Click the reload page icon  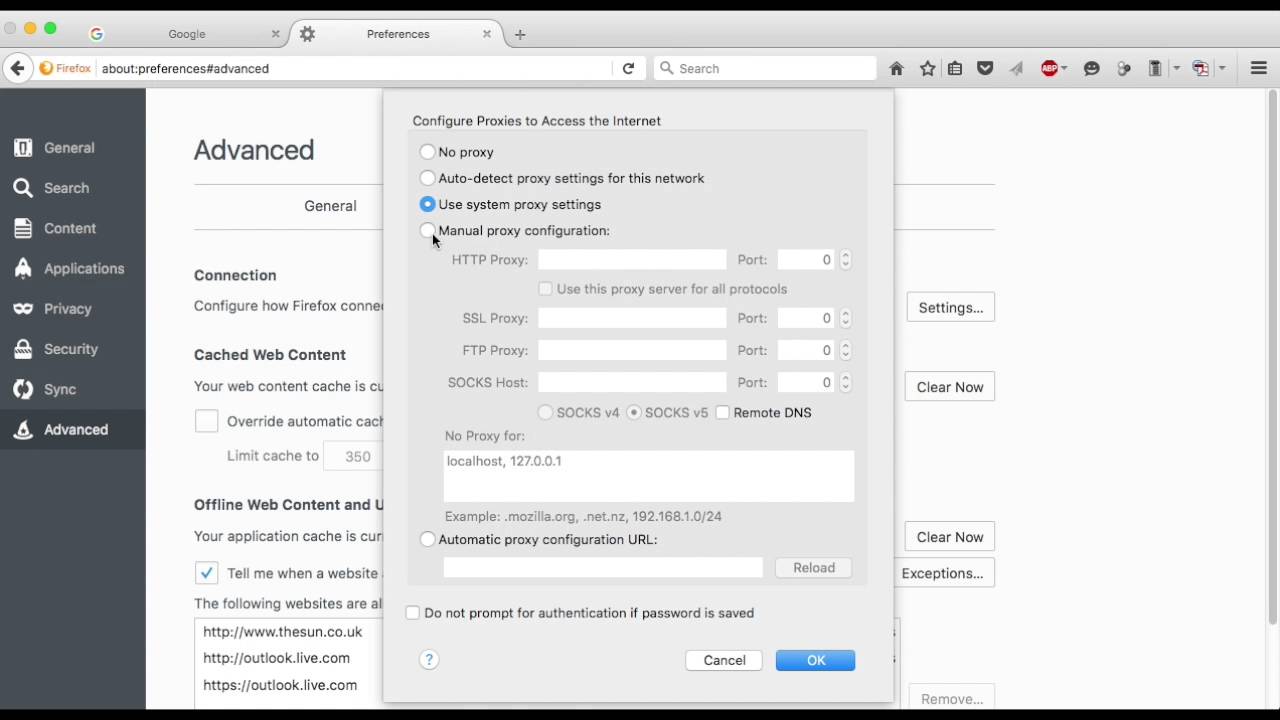pos(628,69)
